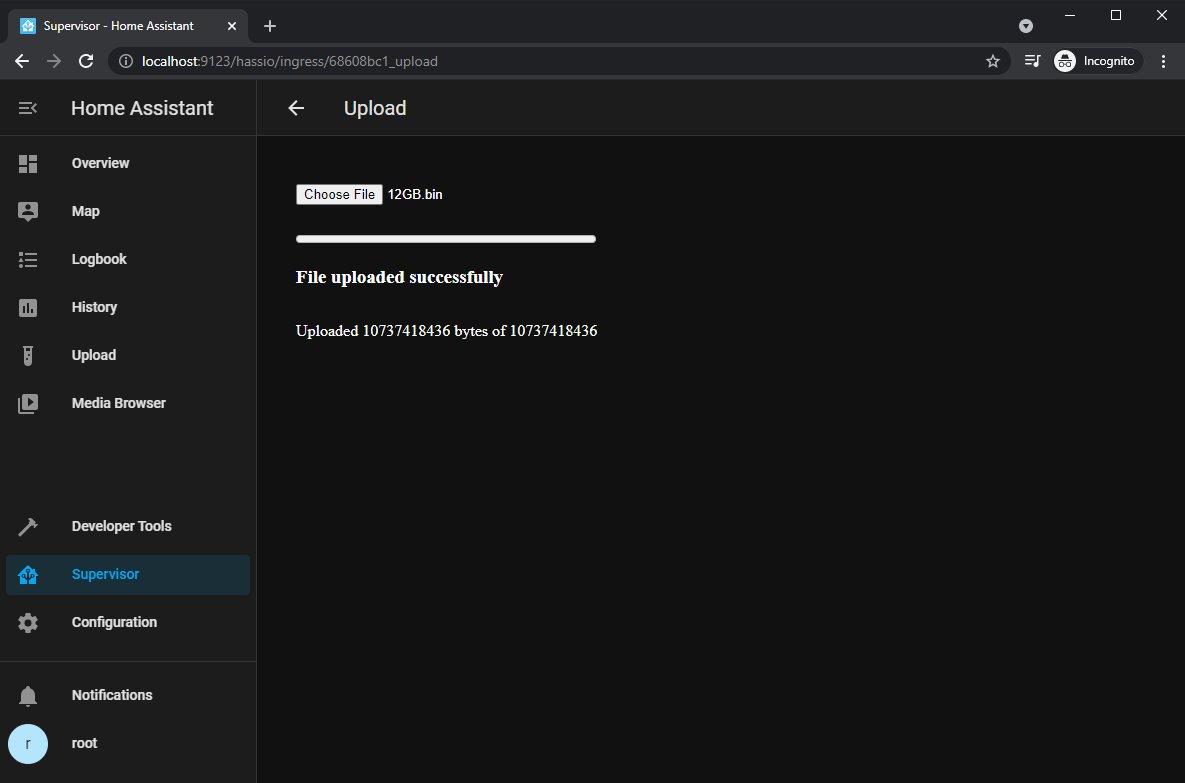Collapse the Home Assistant sidebar menu
Screen dimensions: 1185x783
[x=28, y=108]
